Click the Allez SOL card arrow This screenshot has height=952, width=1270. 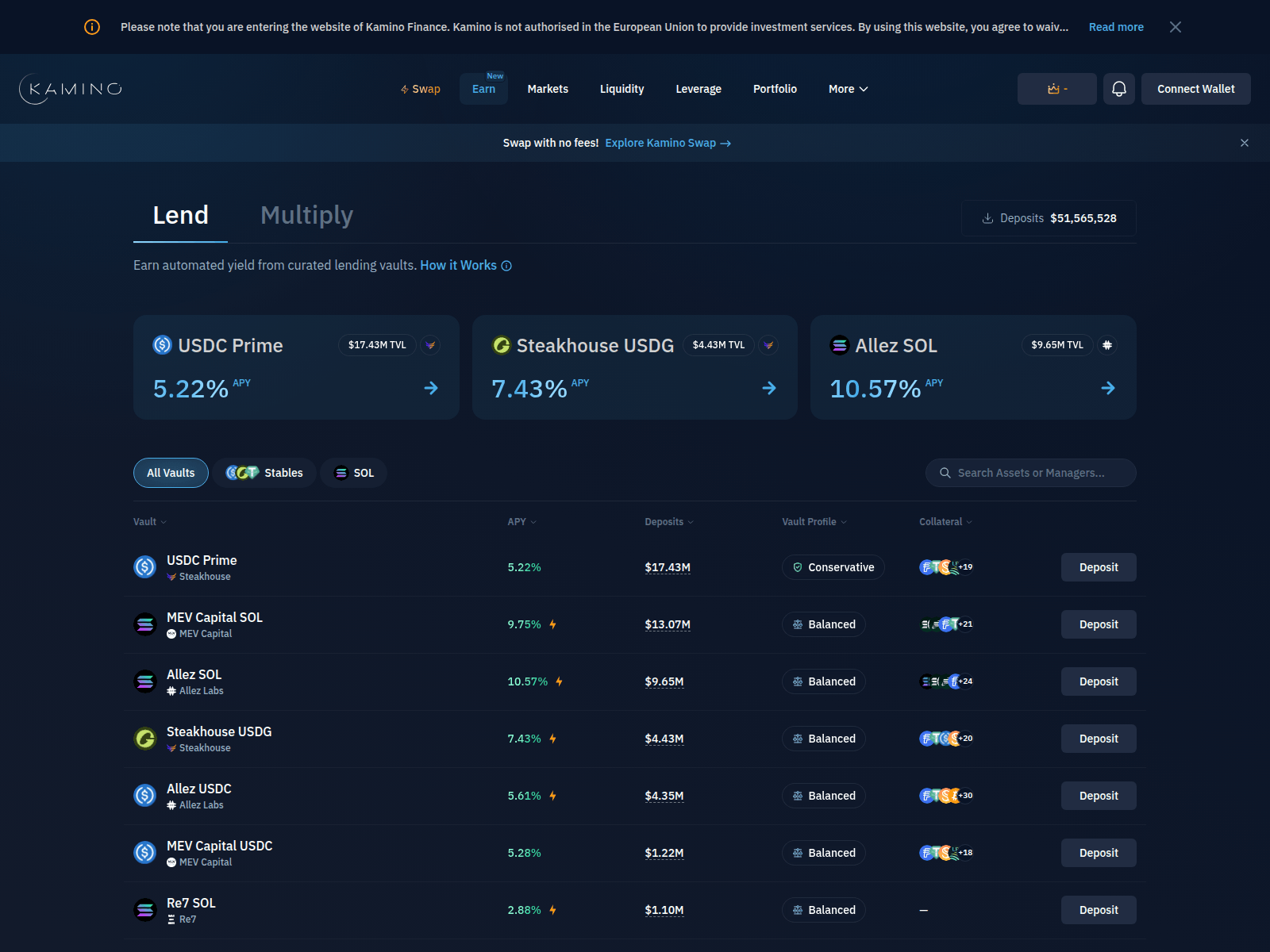(1108, 388)
